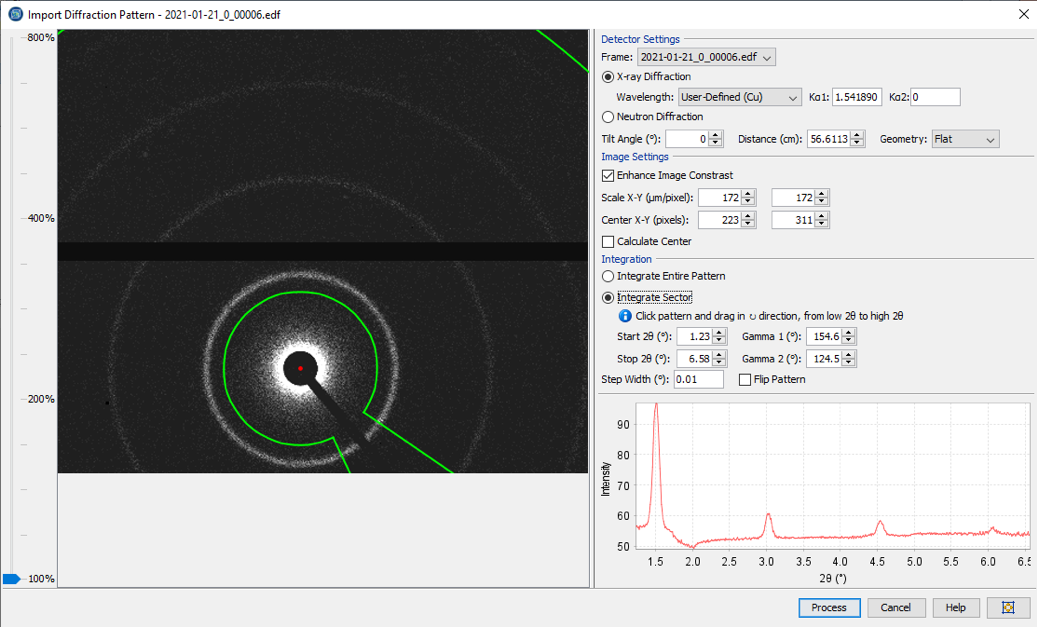Decrease Stop 2θ using its down arrow
This screenshot has width=1037, height=627.
[719, 363]
